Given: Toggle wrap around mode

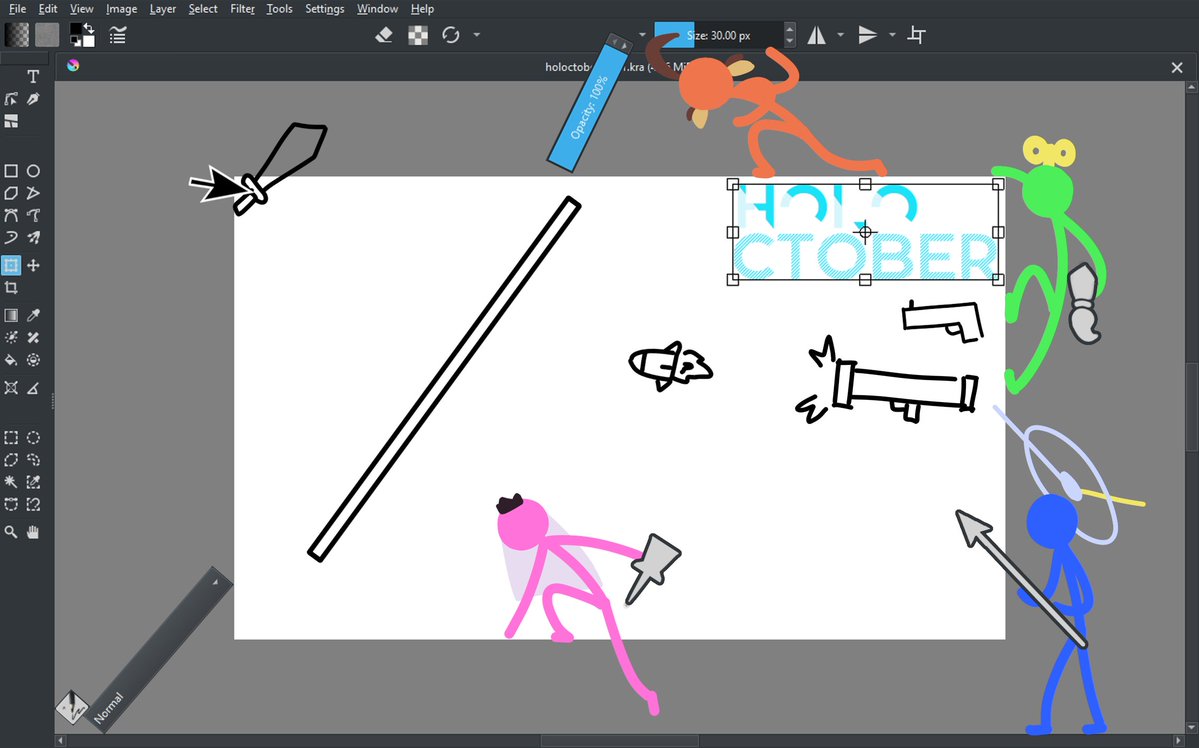Looking at the screenshot, I should pos(916,34).
